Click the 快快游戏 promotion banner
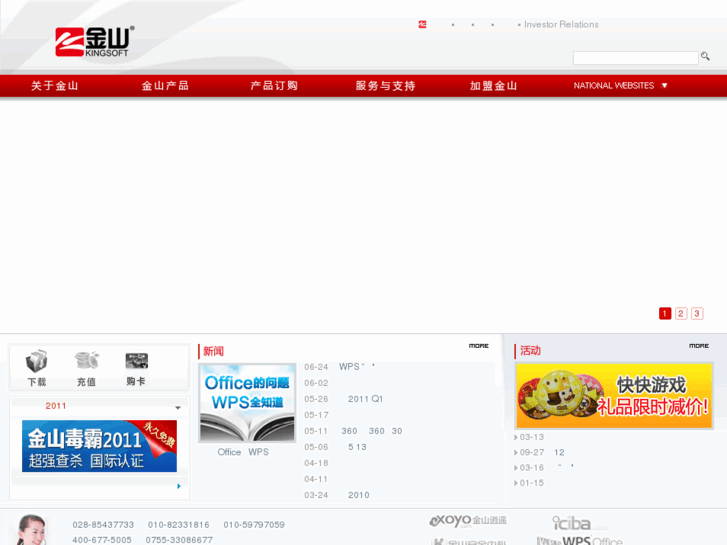 (614, 396)
